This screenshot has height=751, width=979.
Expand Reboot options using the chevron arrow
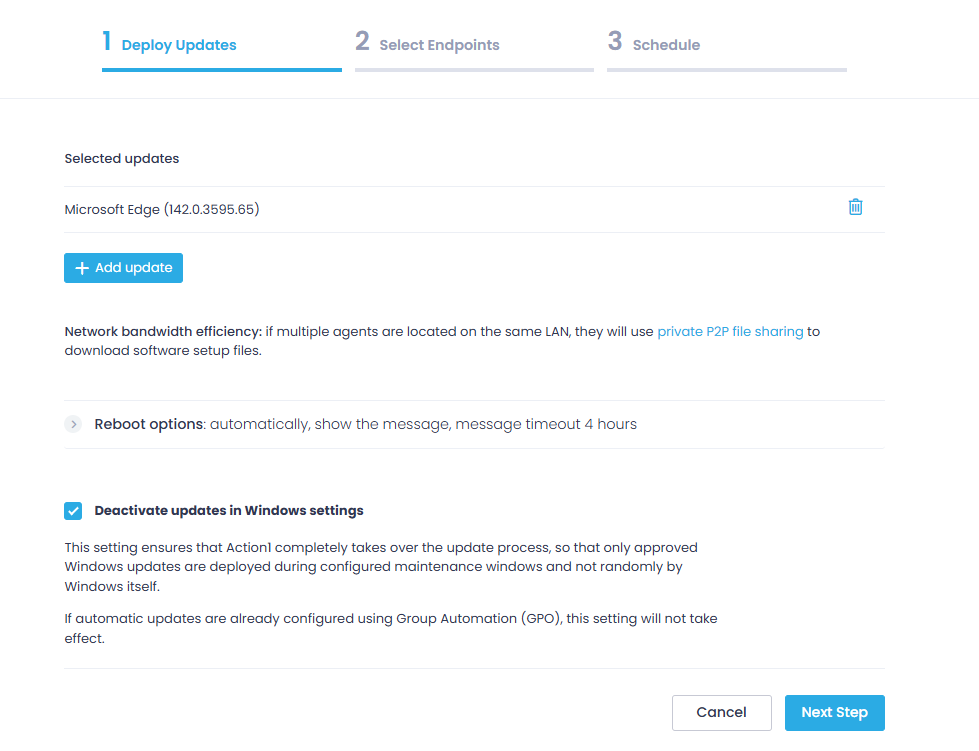73,424
